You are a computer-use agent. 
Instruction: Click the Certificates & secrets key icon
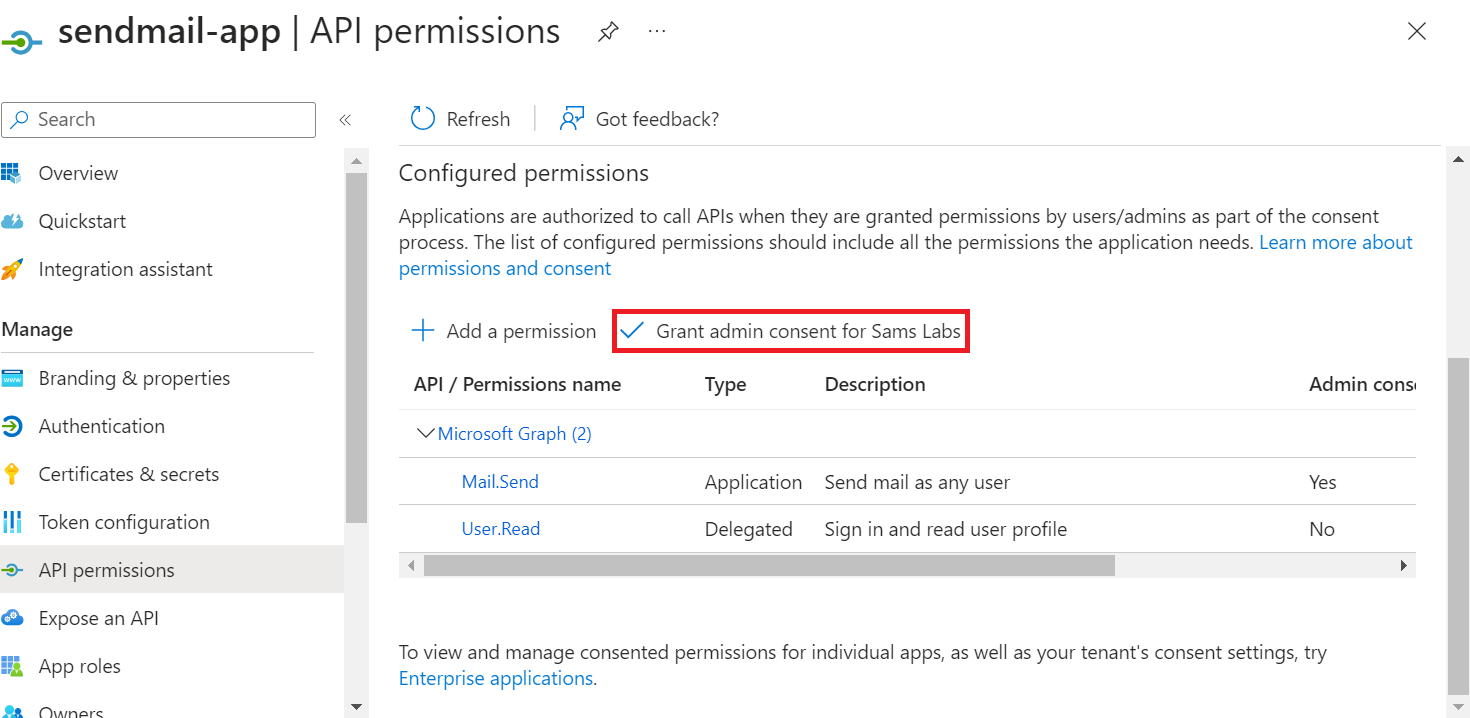12,474
